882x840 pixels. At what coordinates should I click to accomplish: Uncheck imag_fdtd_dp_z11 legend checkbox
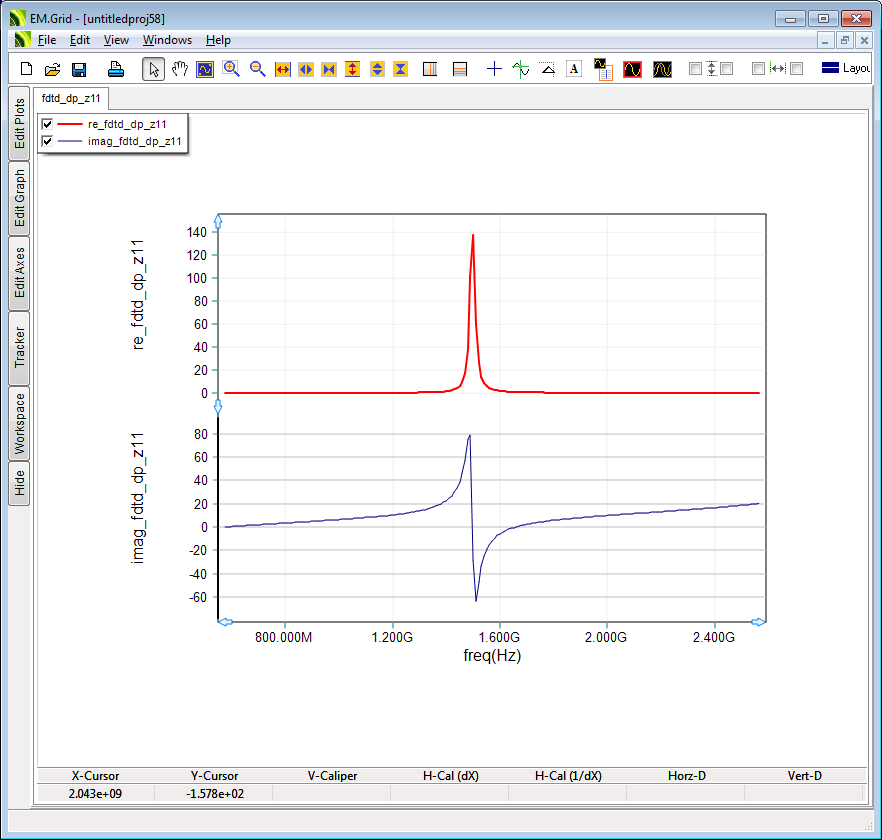(47, 142)
